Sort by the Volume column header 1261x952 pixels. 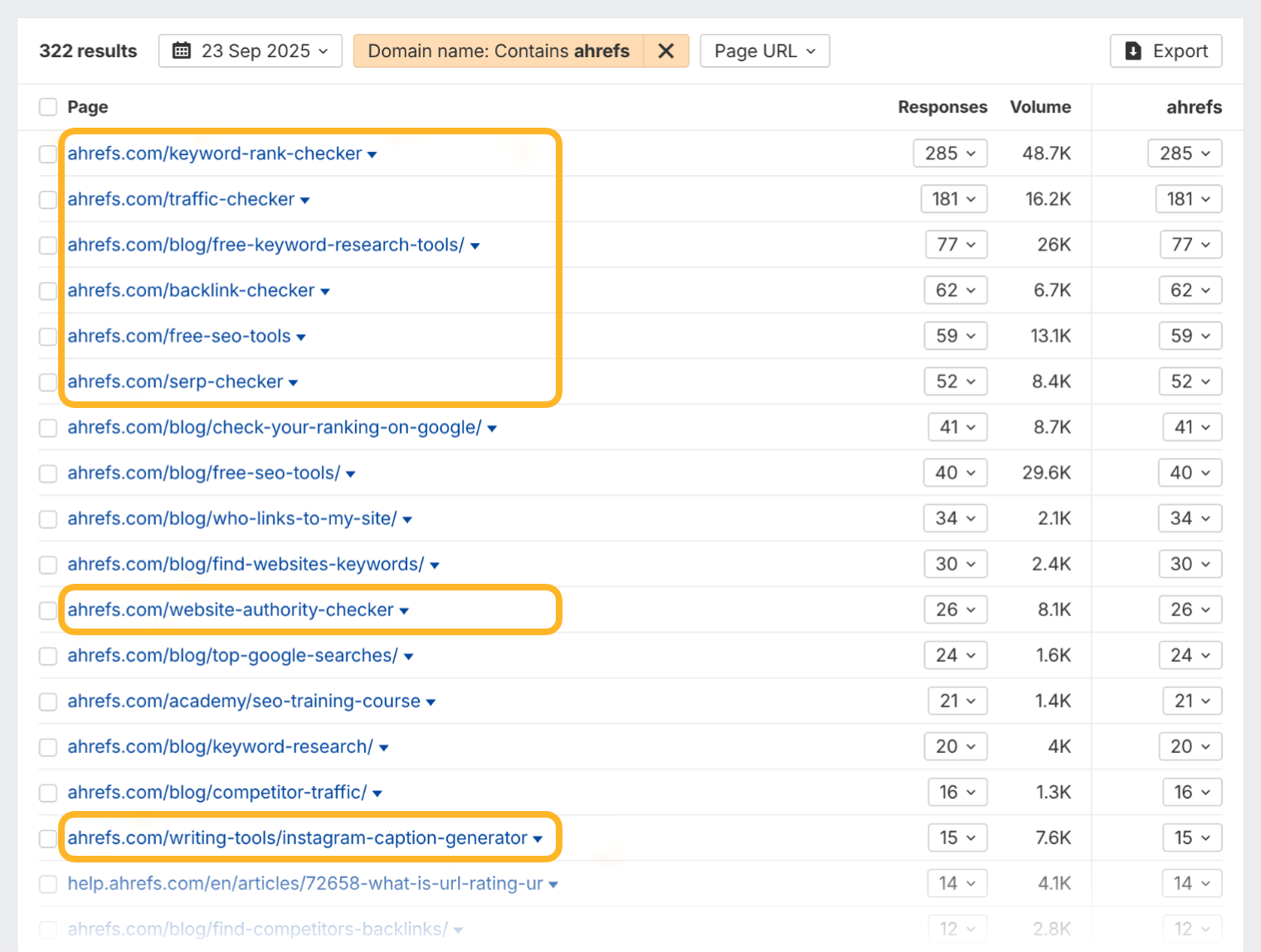click(x=1040, y=107)
